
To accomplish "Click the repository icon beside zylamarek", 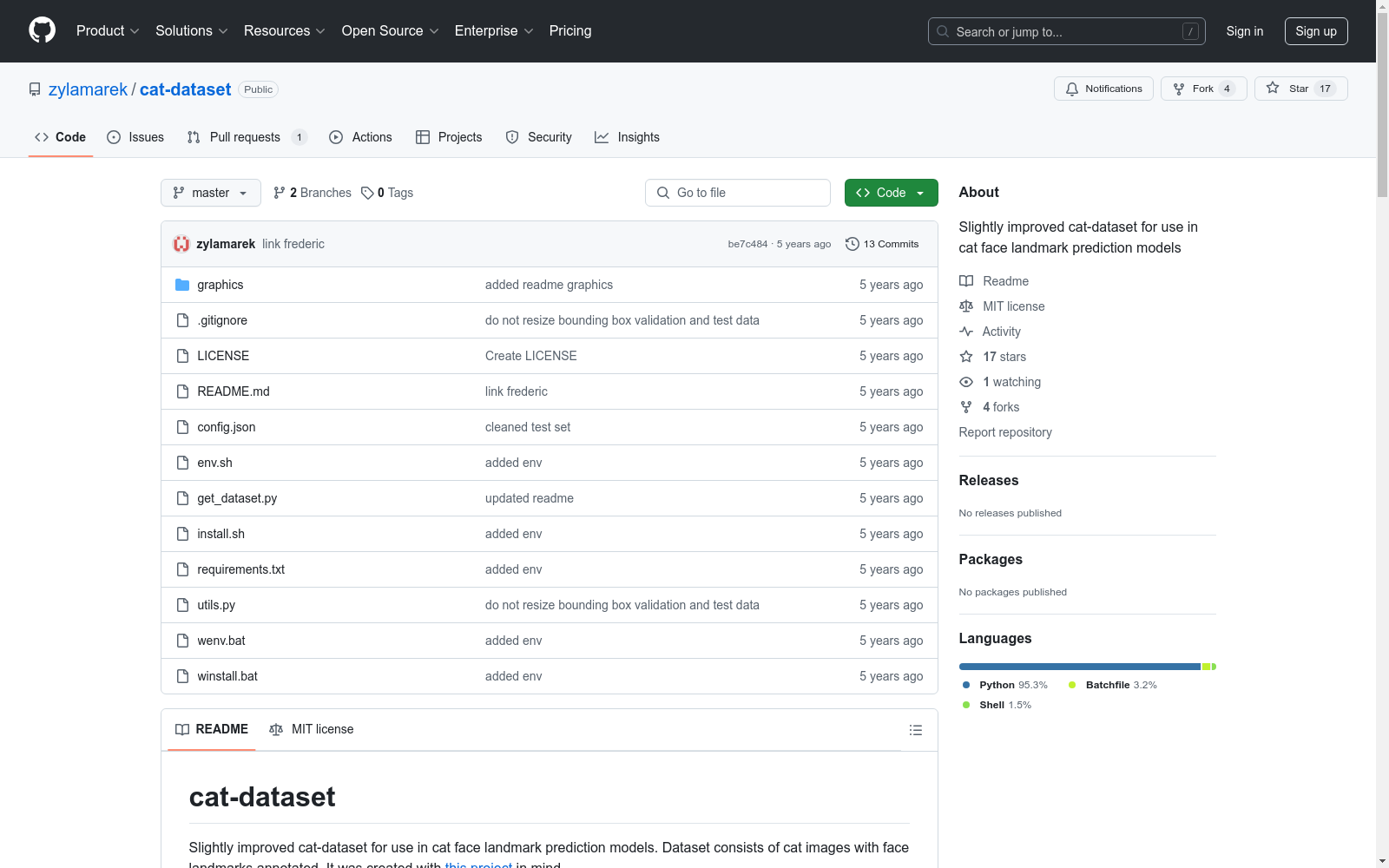I will [35, 89].
